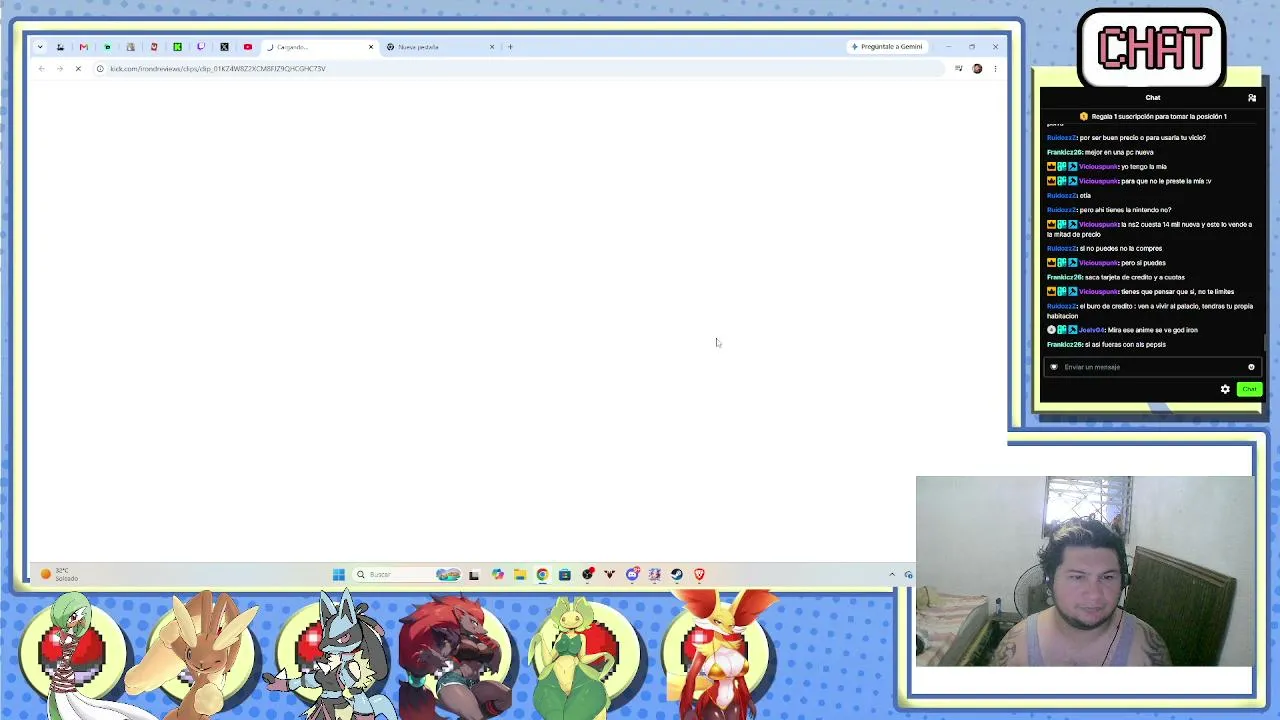Image resolution: width=1280 pixels, height=720 pixels.
Task: Switch to Google Chrome on the taskbar
Action: (542, 575)
